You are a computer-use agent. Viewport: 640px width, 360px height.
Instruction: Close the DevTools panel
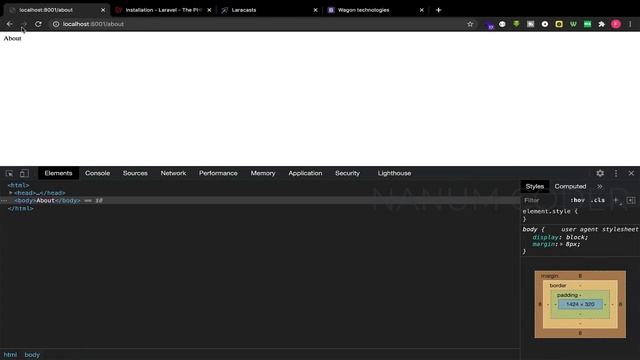click(x=631, y=173)
